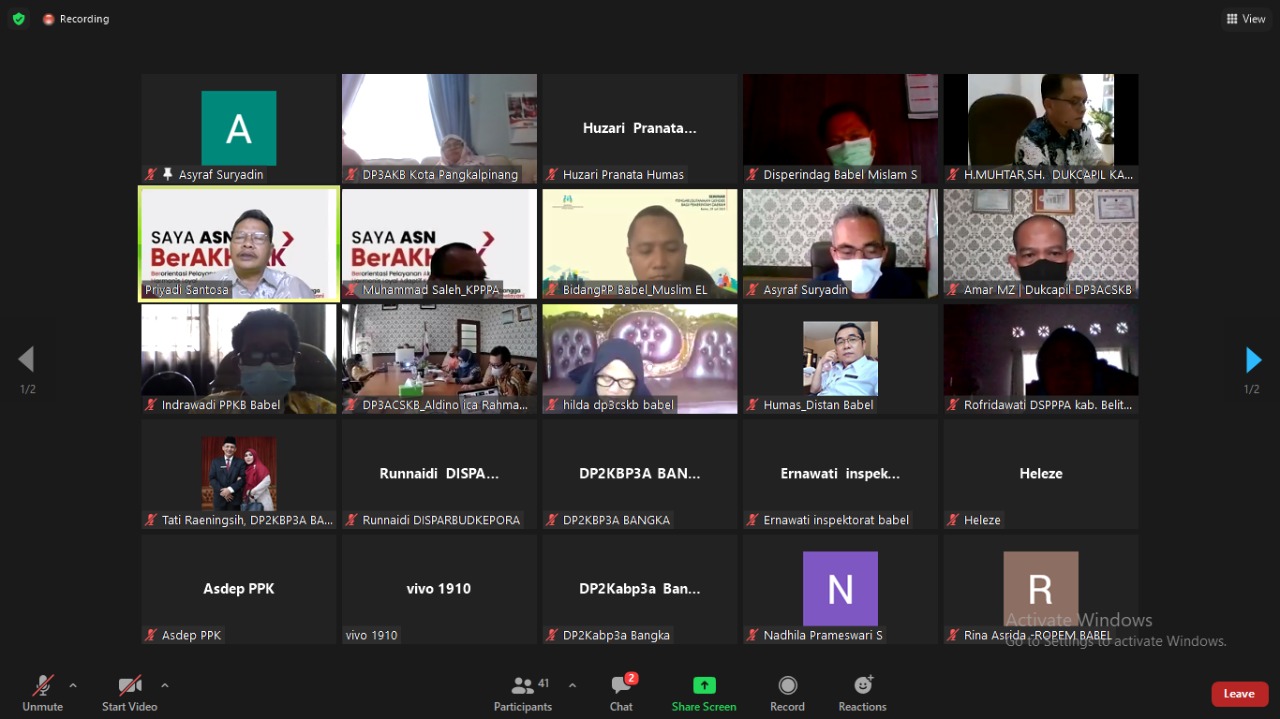The width and height of the screenshot is (1280, 719).
Task: Select hilda dp3cskb babel video tile
Action: [x=639, y=359]
